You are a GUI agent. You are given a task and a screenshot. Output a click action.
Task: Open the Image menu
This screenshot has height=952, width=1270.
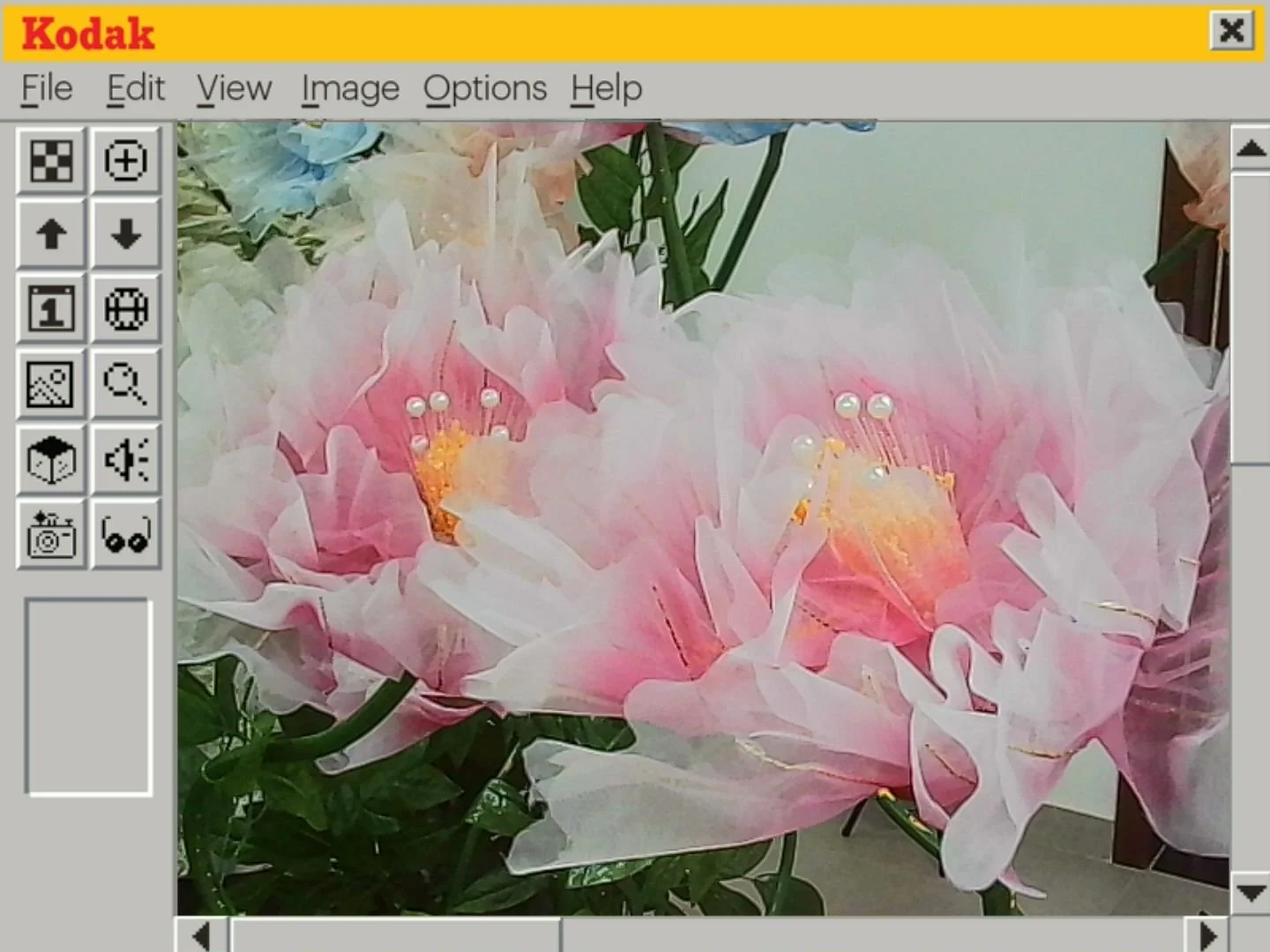pos(350,89)
